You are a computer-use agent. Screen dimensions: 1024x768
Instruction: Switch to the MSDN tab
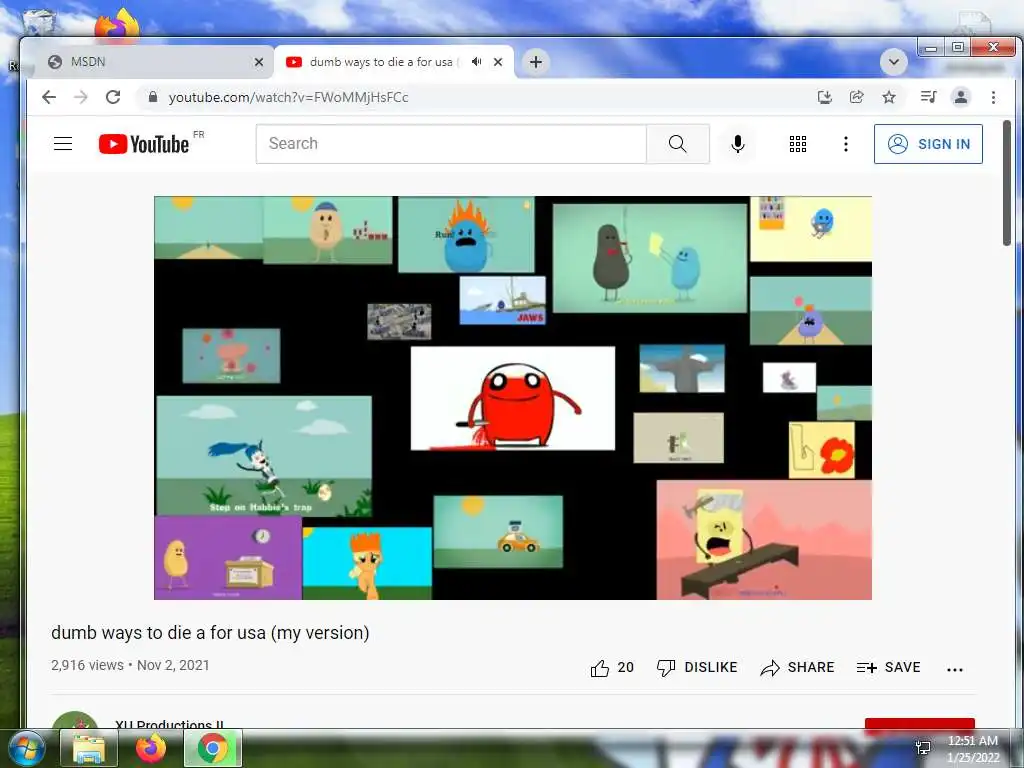(x=153, y=62)
